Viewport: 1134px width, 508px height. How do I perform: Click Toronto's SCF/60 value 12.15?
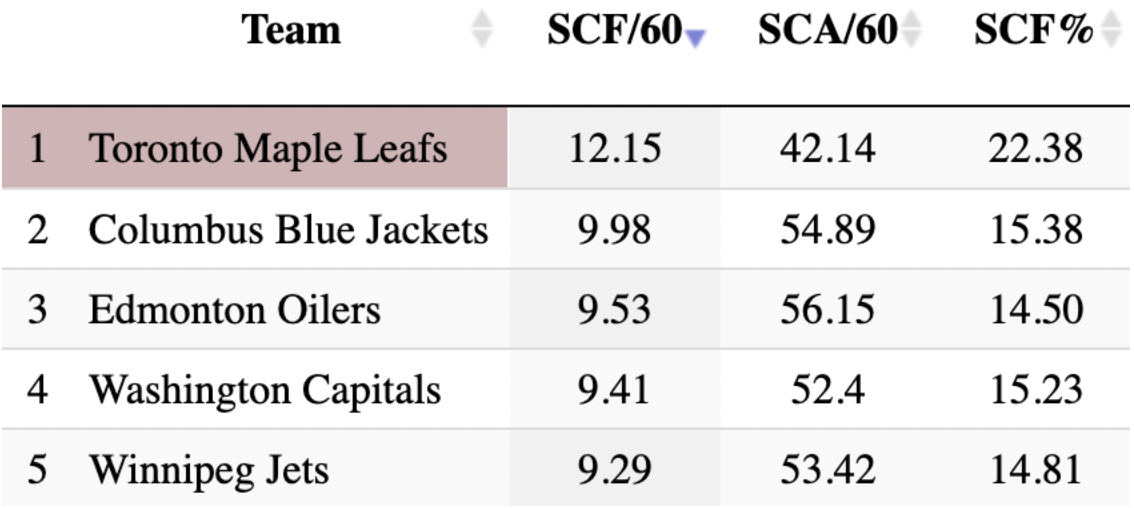613,149
